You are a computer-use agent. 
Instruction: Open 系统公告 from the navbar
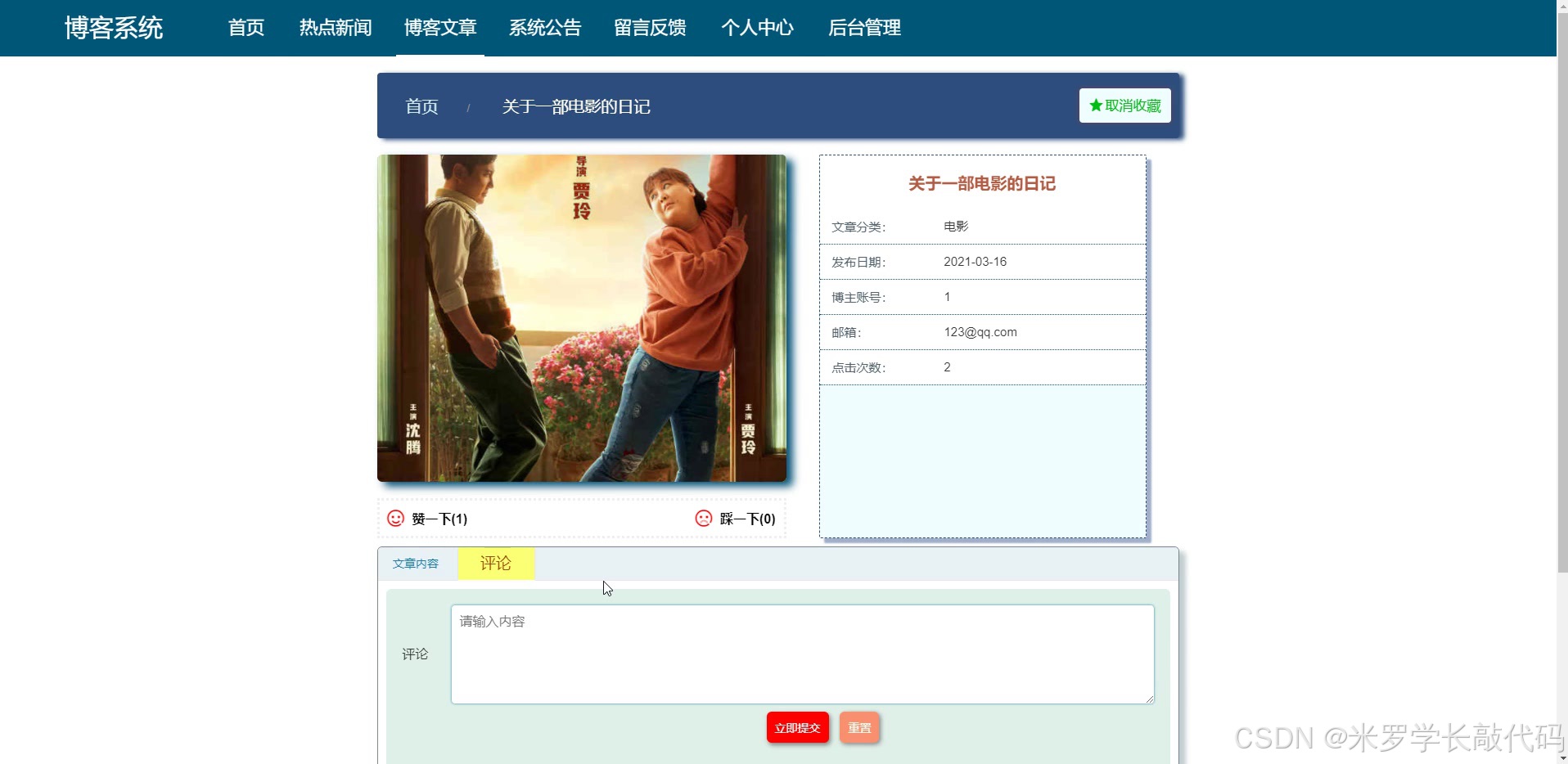pyautogui.click(x=545, y=28)
